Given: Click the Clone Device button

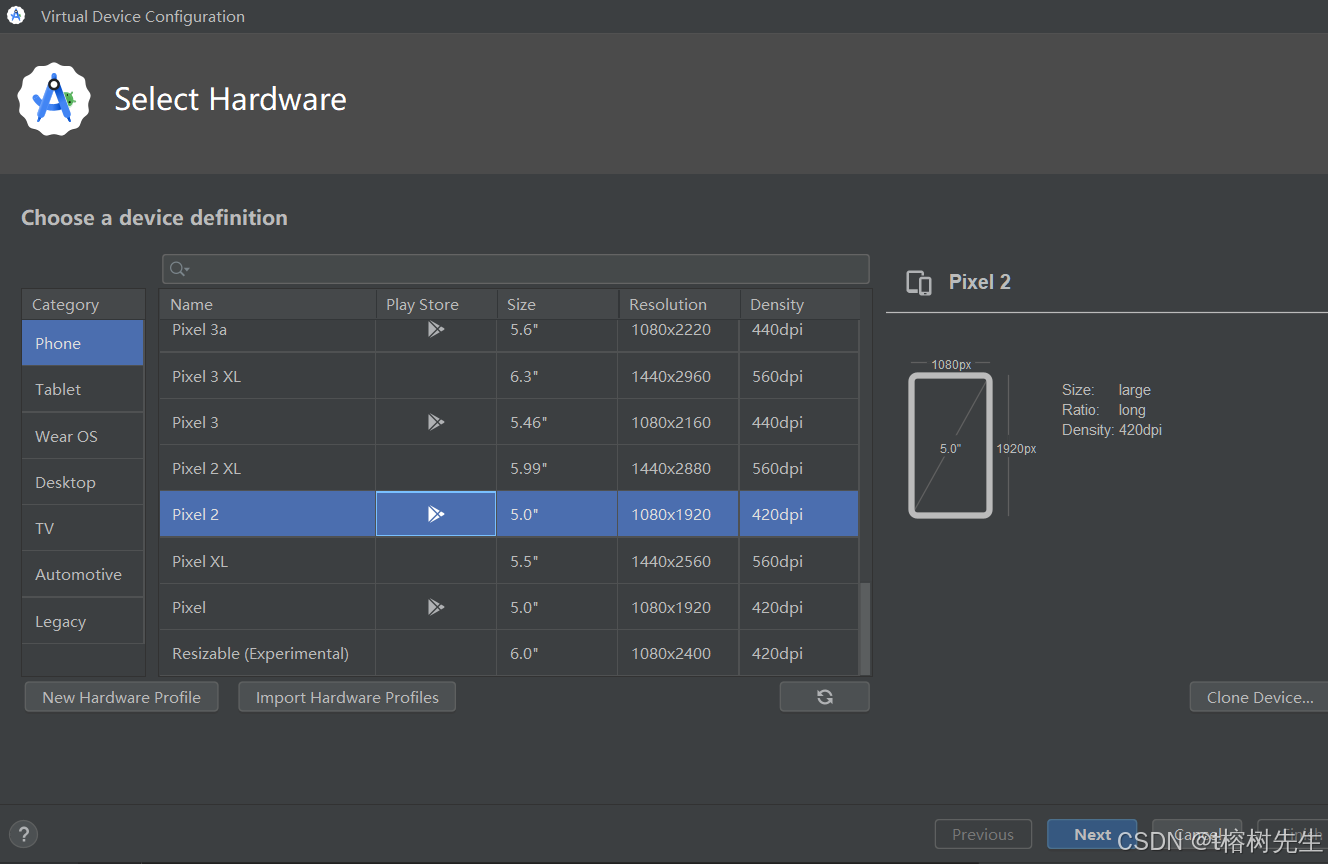Looking at the screenshot, I should pos(1259,697).
